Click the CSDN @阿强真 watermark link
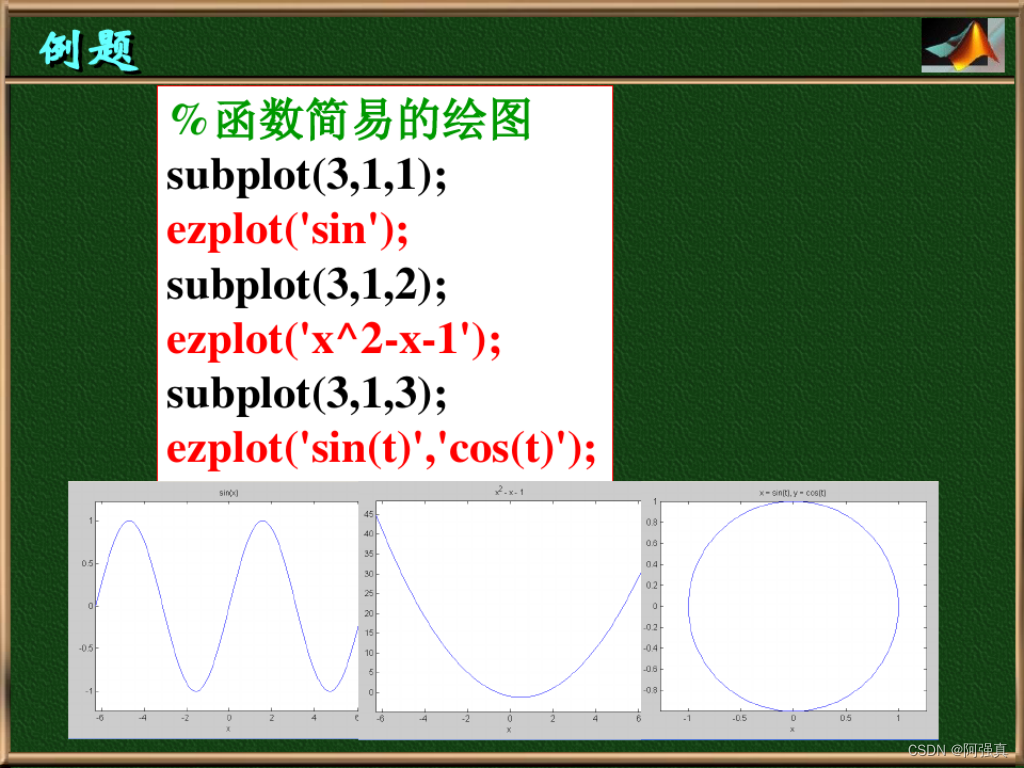1024x768 pixels. 957,750
